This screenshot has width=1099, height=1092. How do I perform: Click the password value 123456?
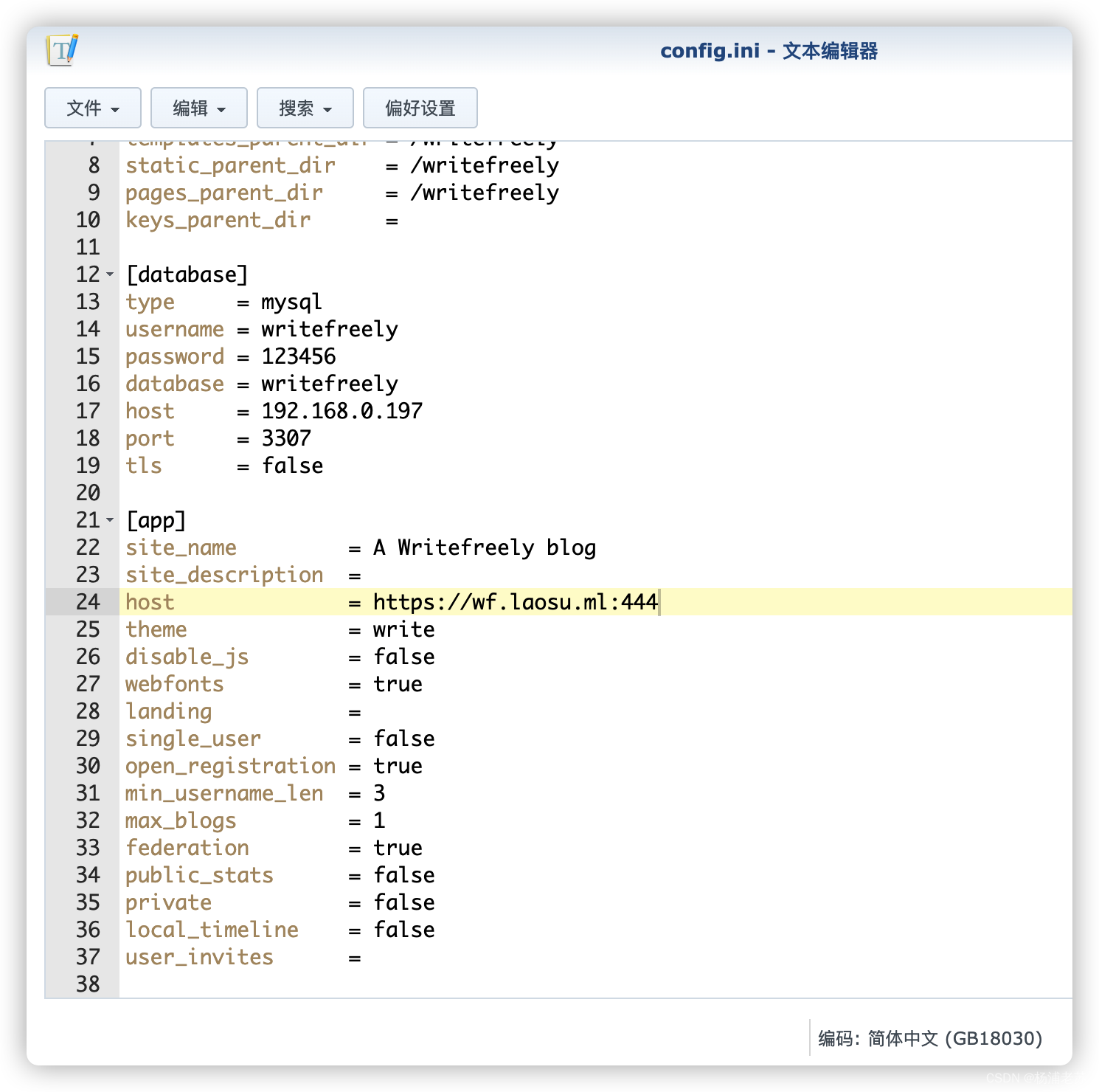(299, 356)
